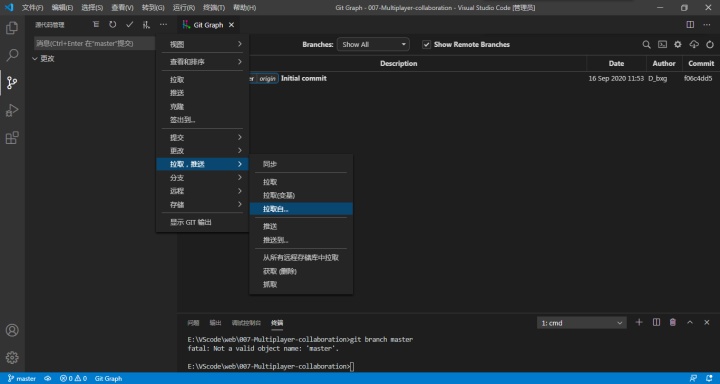Switch to the 输出 panel tab

(215, 322)
